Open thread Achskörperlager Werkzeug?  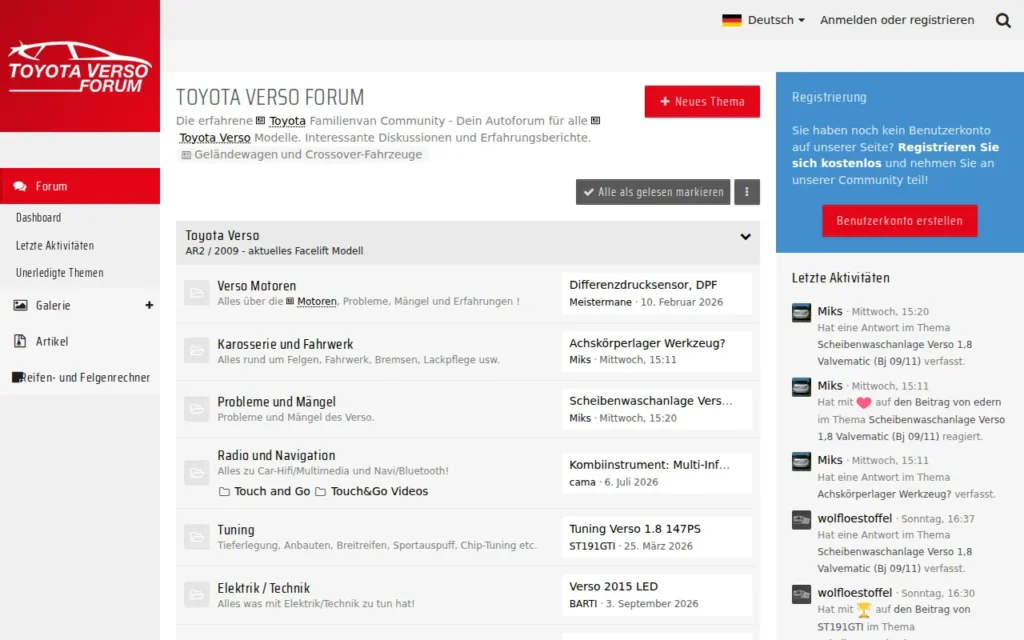(x=647, y=343)
